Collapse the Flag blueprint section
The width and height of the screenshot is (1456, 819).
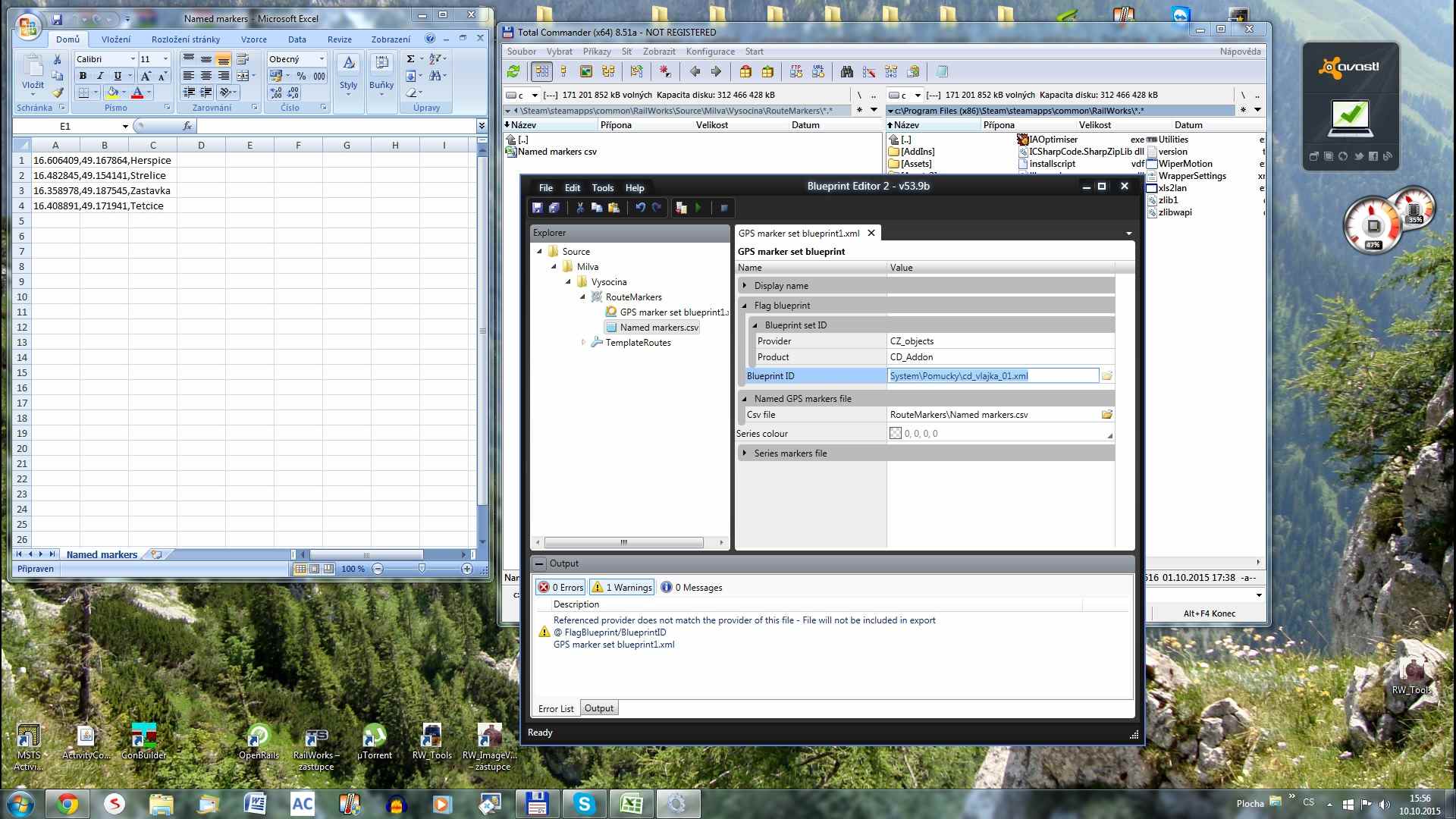[x=745, y=306]
